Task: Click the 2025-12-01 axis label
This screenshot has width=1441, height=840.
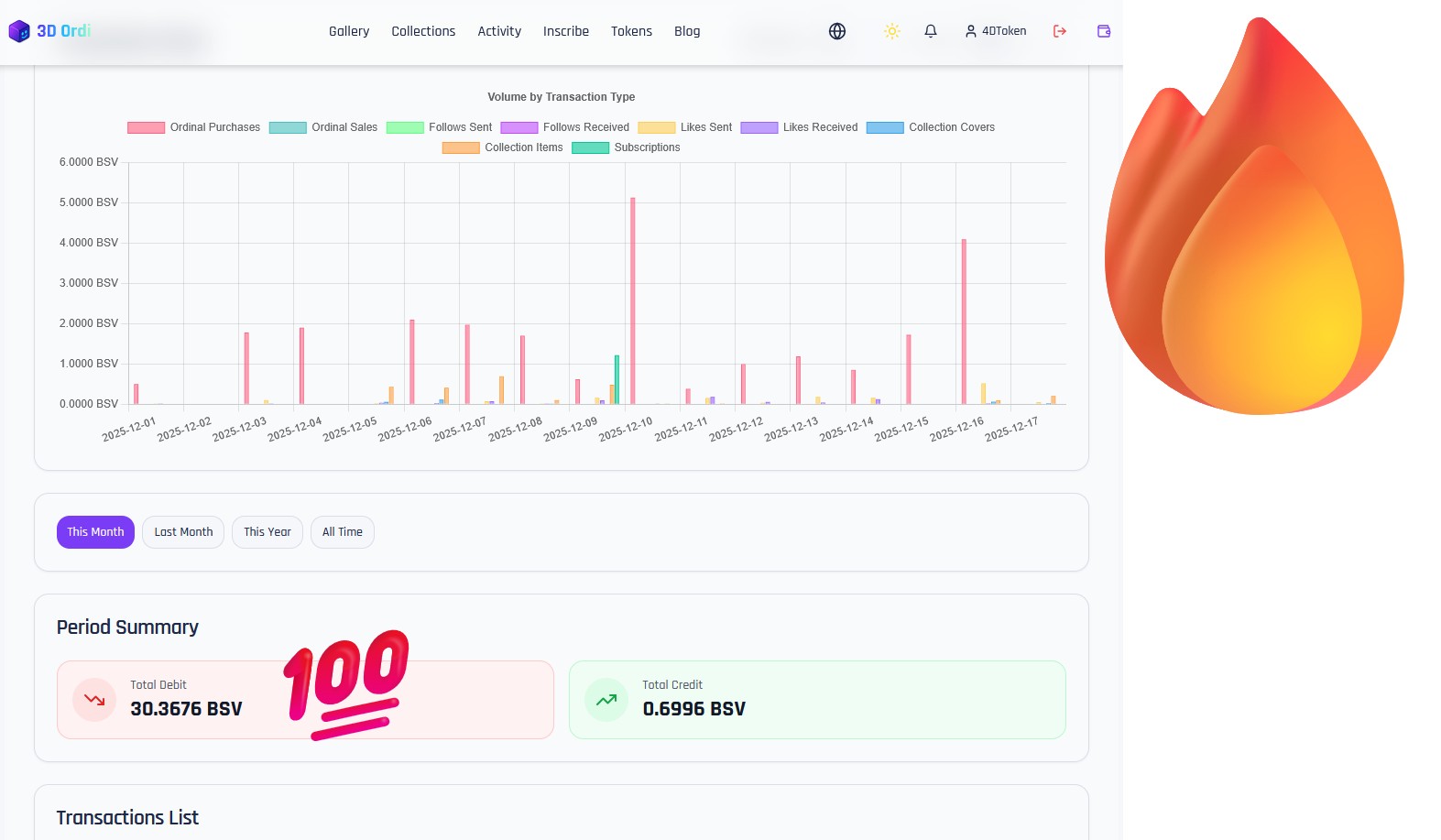Action: (129, 430)
